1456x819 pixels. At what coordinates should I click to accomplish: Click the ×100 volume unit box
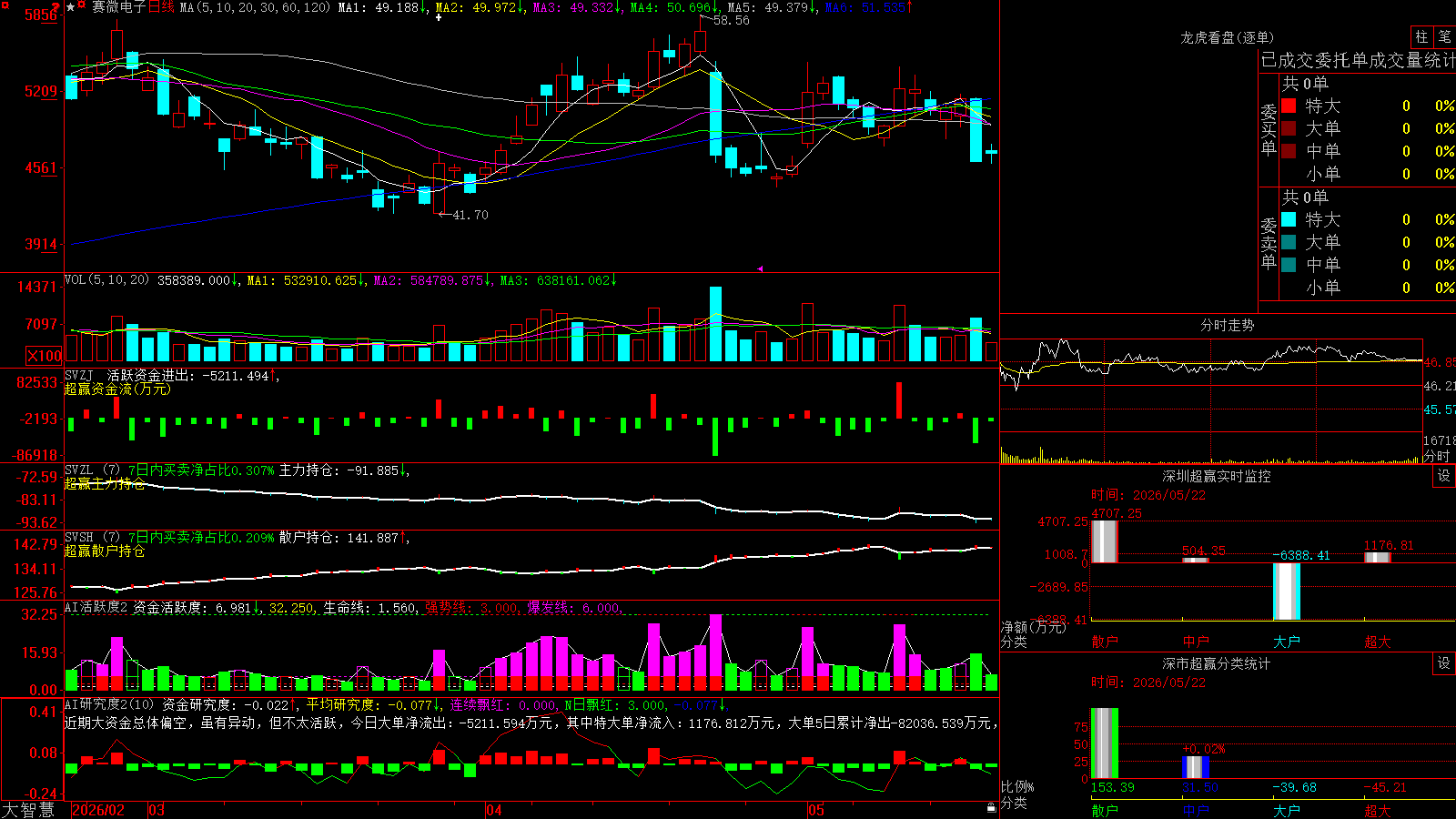[x=44, y=356]
